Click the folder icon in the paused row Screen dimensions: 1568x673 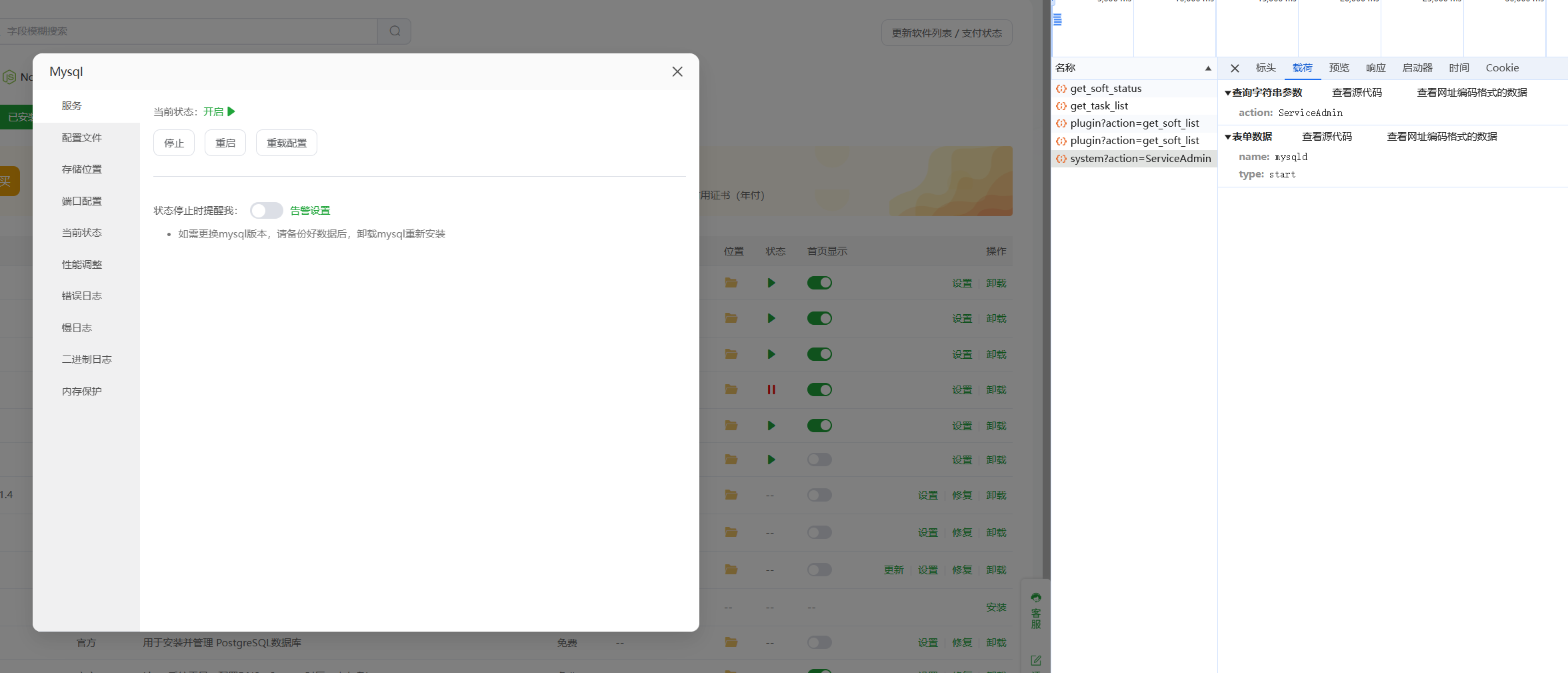coord(731,390)
